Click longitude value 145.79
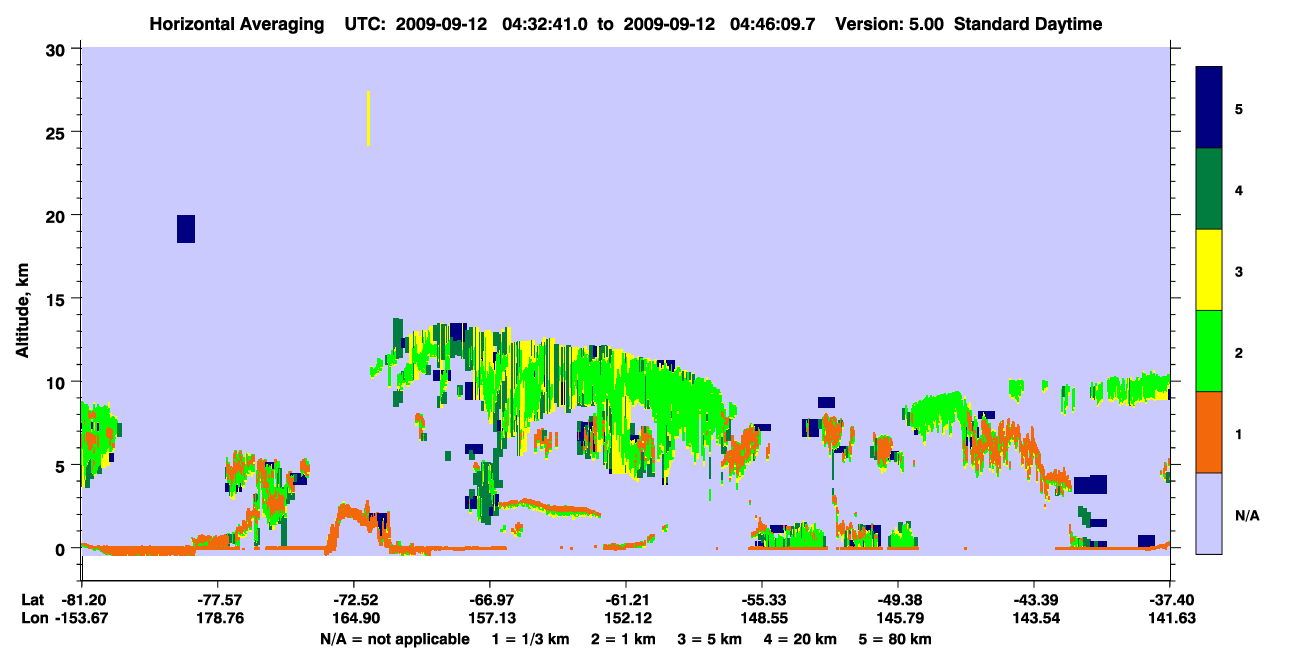1300x667 pixels. pos(898,619)
